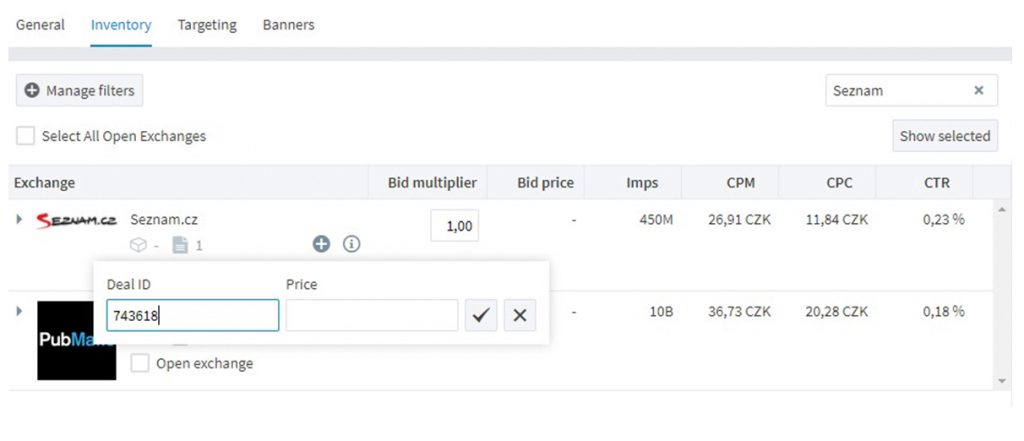1024x441 pixels.
Task: Click the Show selected button
Action: click(945, 136)
